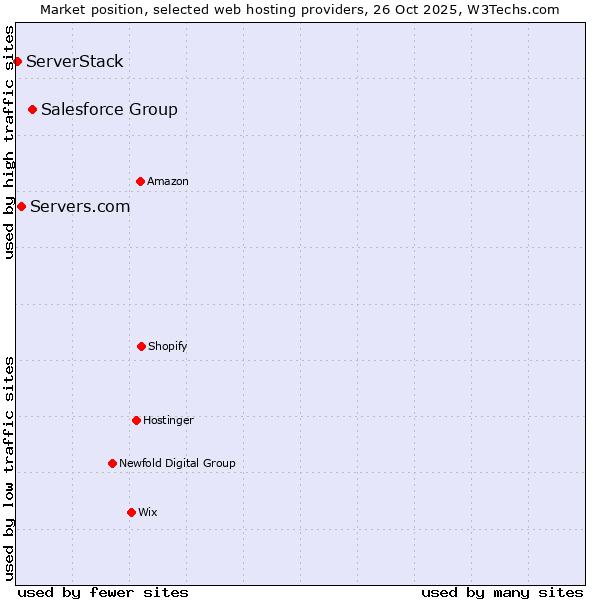Select the Hostinger label text
The height and width of the screenshot is (600, 600).
168,420
